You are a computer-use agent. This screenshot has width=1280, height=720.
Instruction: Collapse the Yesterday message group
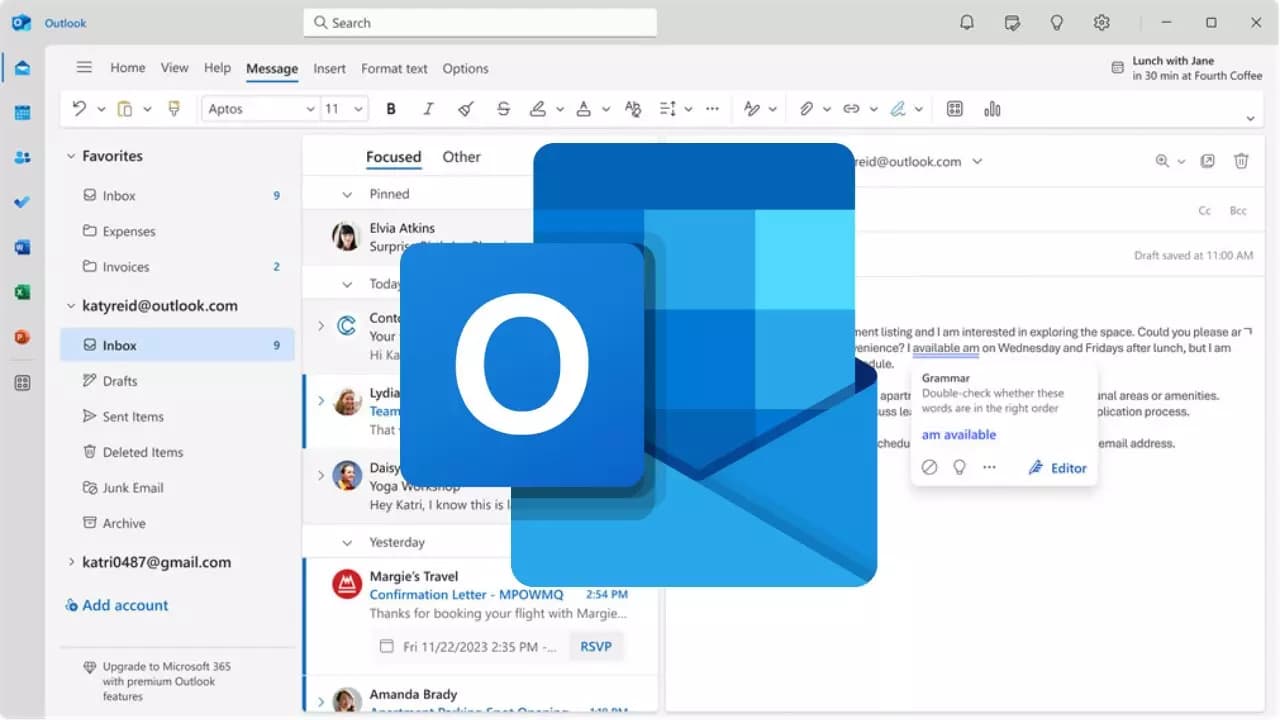[347, 542]
